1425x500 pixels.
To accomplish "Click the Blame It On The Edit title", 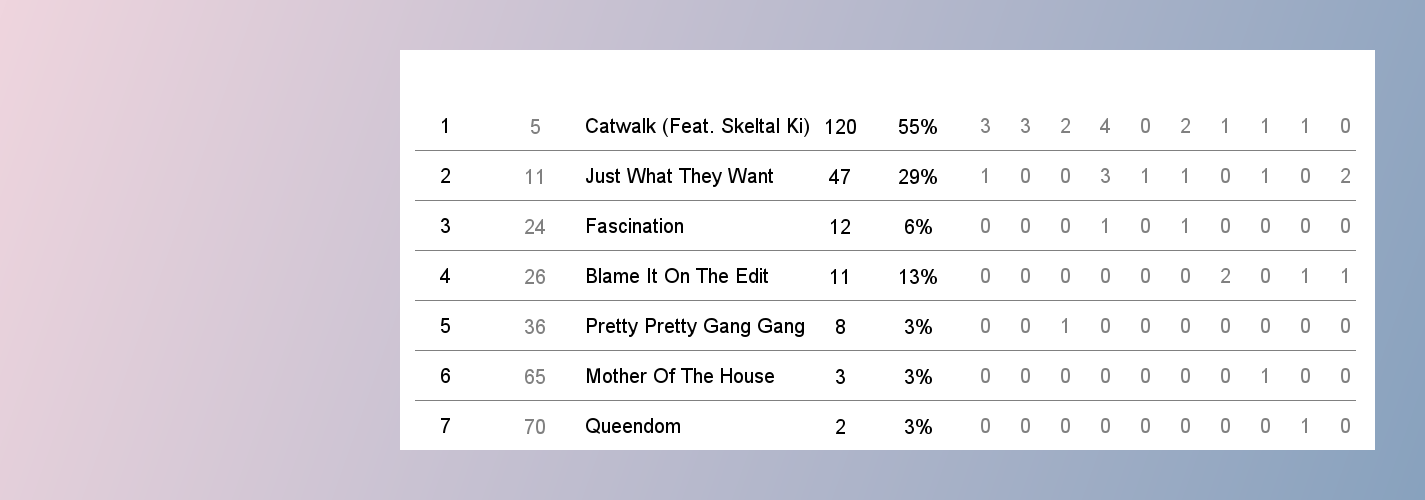I will pyautogui.click(x=676, y=276).
